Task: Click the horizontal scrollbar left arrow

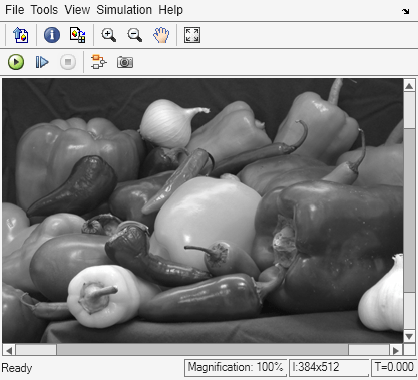Action: pyautogui.click(x=9, y=350)
